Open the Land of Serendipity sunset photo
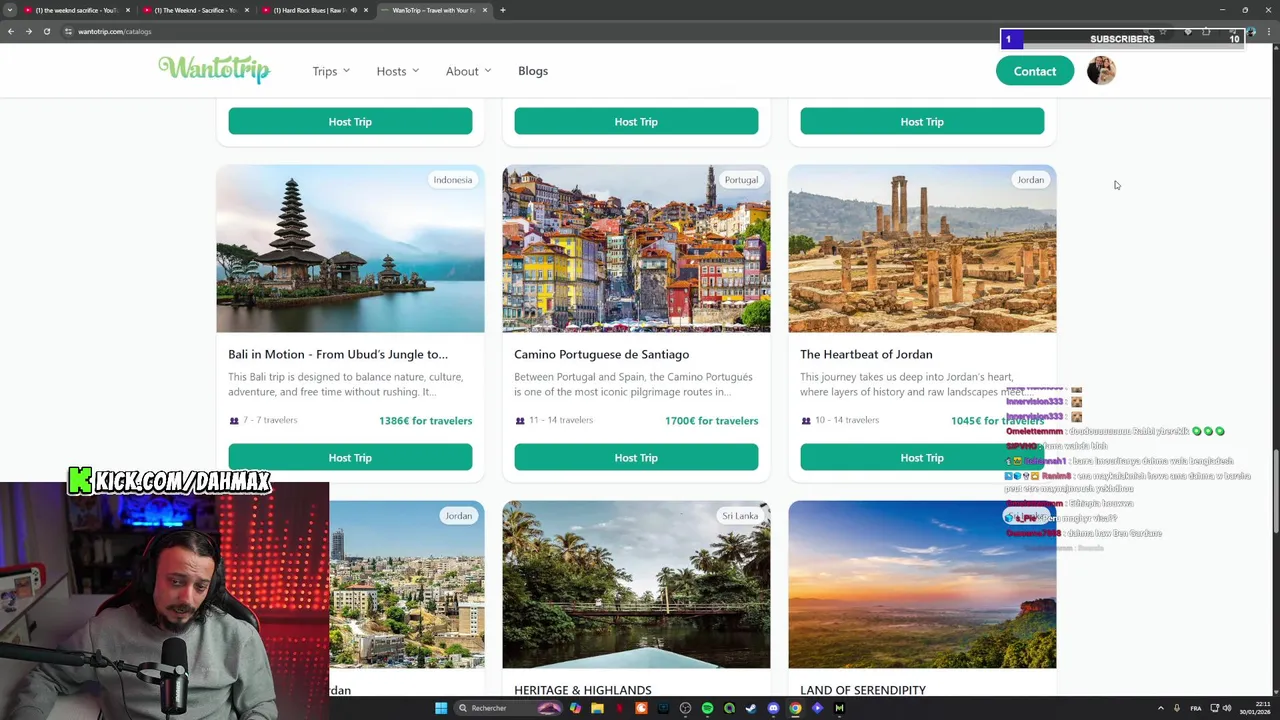 pos(922,585)
